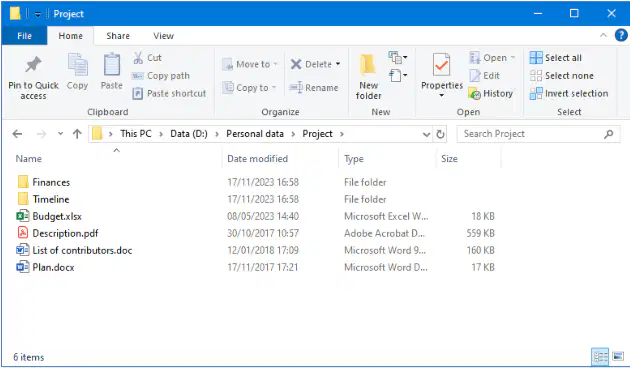Click the Pin to Quick access icon

point(33,65)
